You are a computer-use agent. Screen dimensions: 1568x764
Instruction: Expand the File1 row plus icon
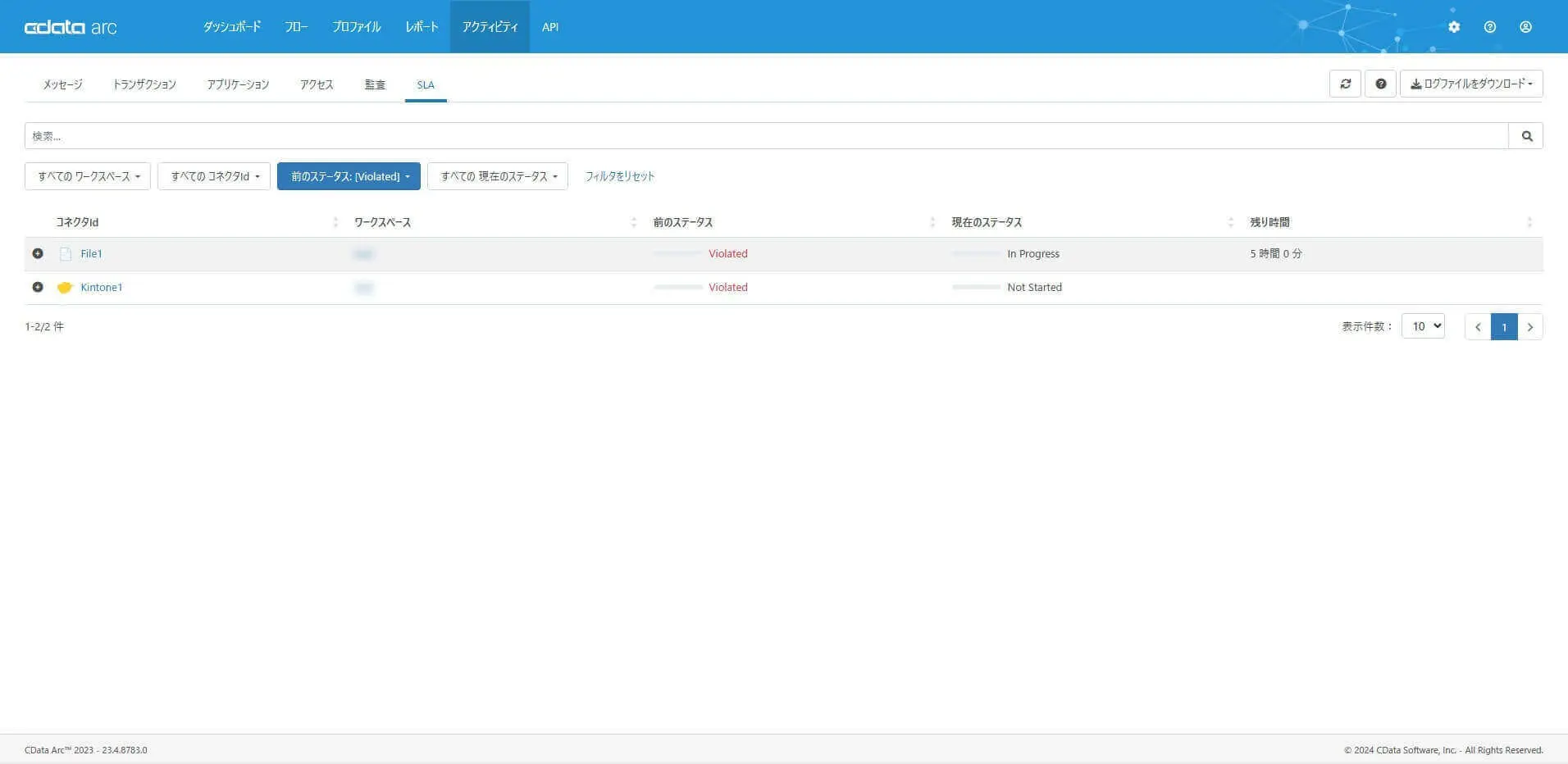click(x=38, y=253)
